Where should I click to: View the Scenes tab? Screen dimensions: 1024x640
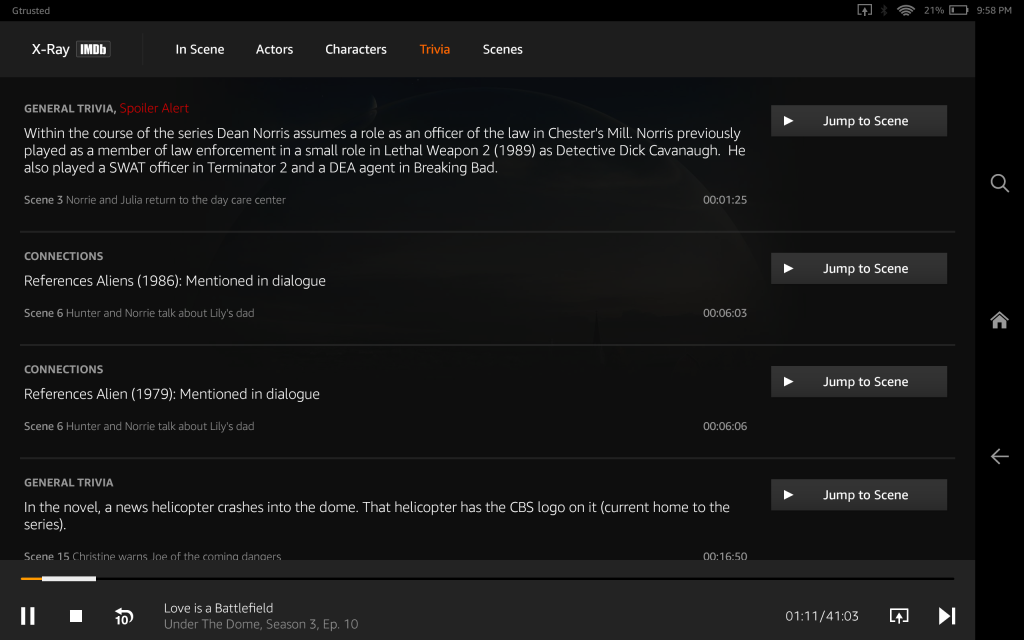click(502, 50)
